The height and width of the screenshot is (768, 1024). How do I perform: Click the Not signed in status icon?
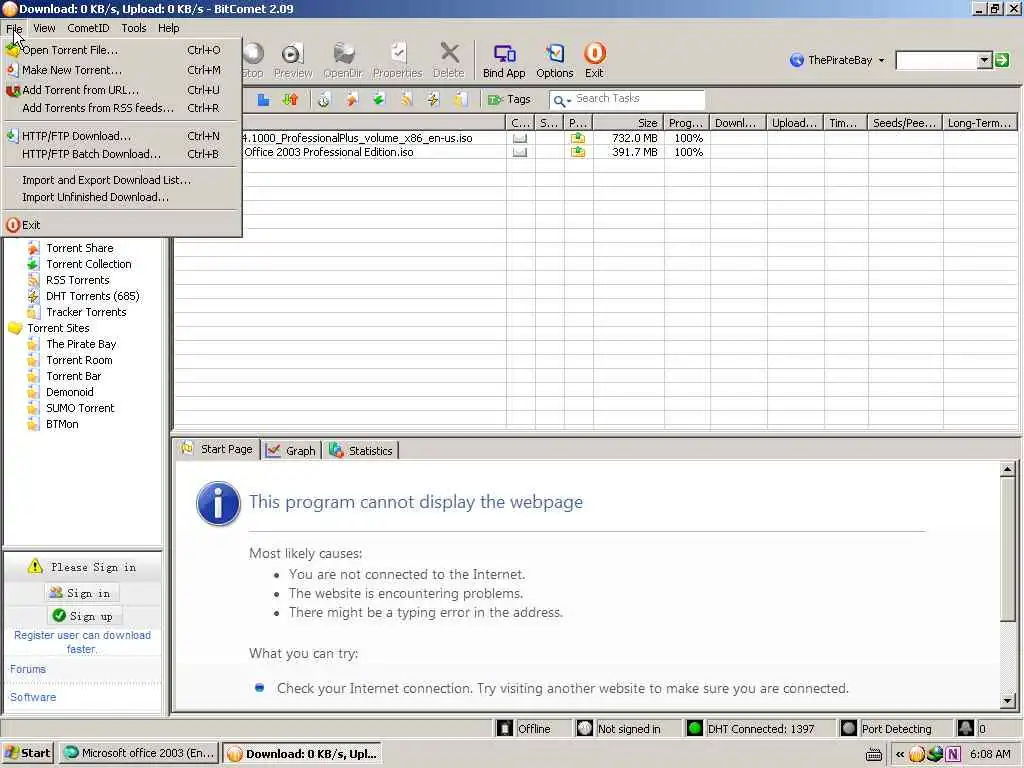[584, 728]
